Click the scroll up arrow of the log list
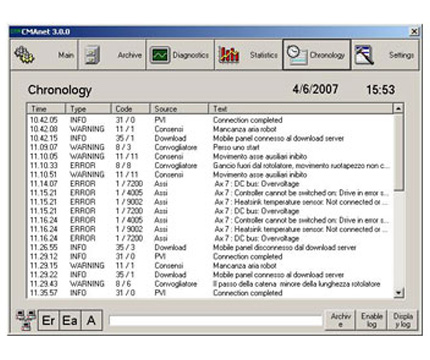Image resolution: width=430 pixels, height=360 pixels. coord(398,108)
